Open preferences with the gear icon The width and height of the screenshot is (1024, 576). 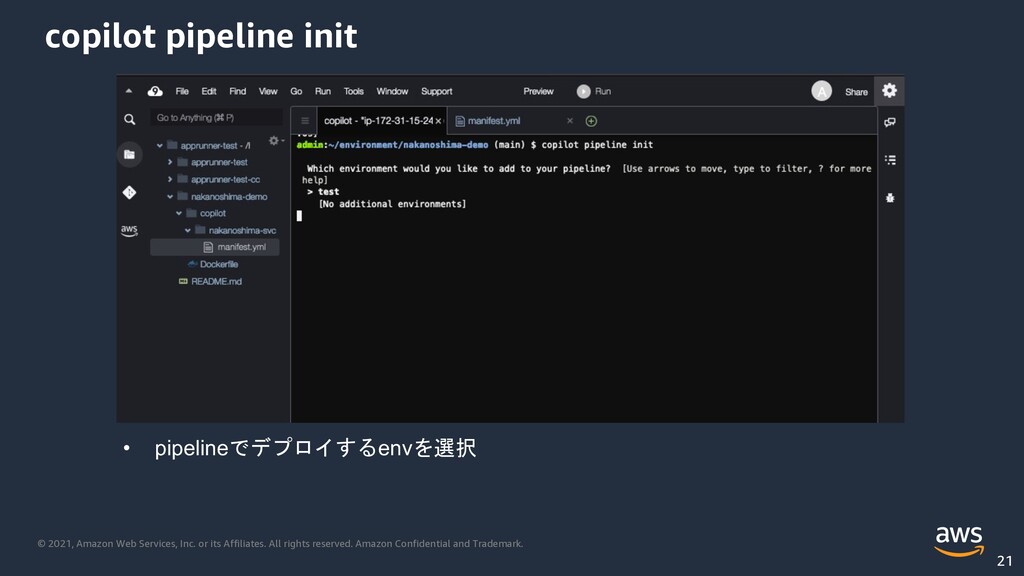[889, 91]
